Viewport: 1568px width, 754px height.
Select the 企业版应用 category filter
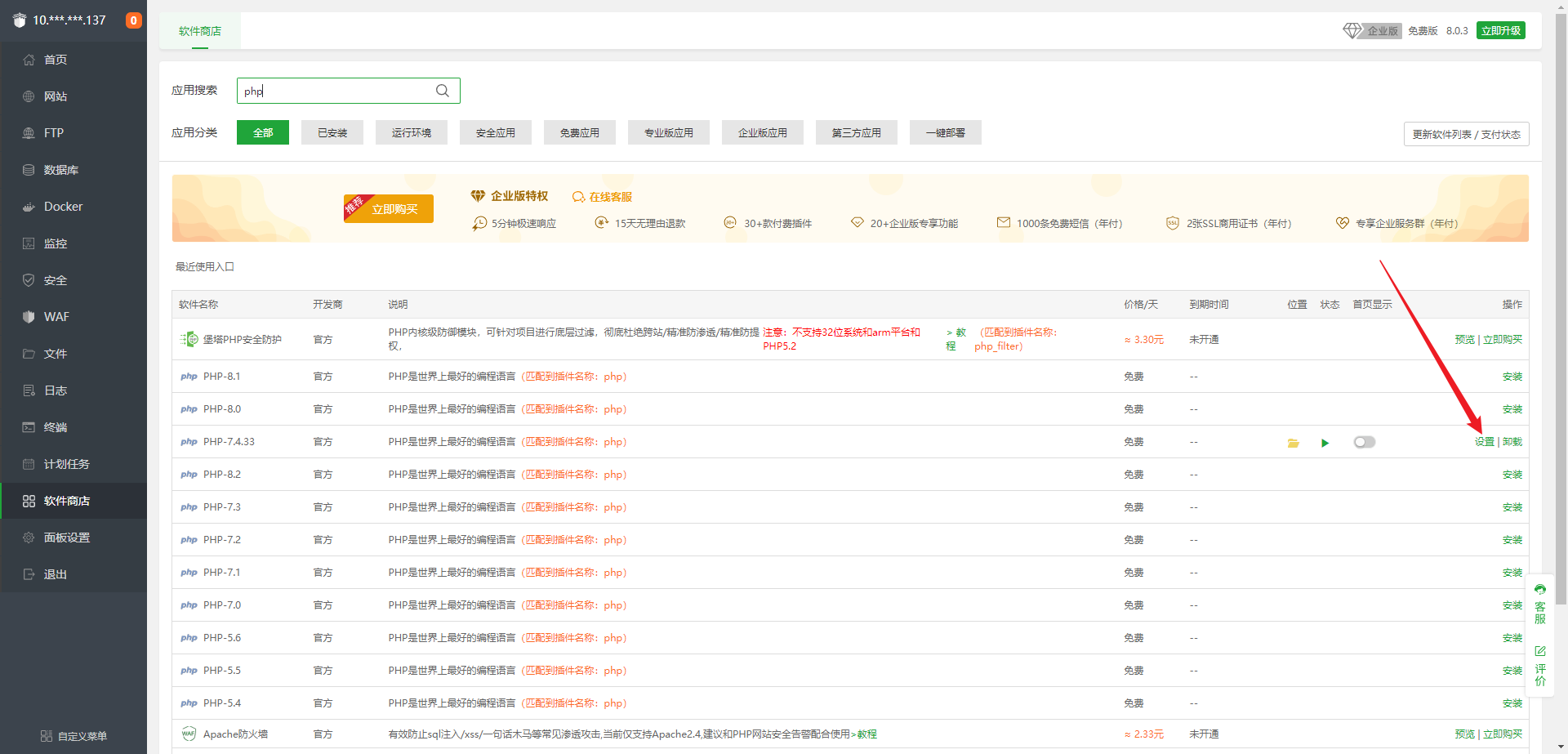763,132
